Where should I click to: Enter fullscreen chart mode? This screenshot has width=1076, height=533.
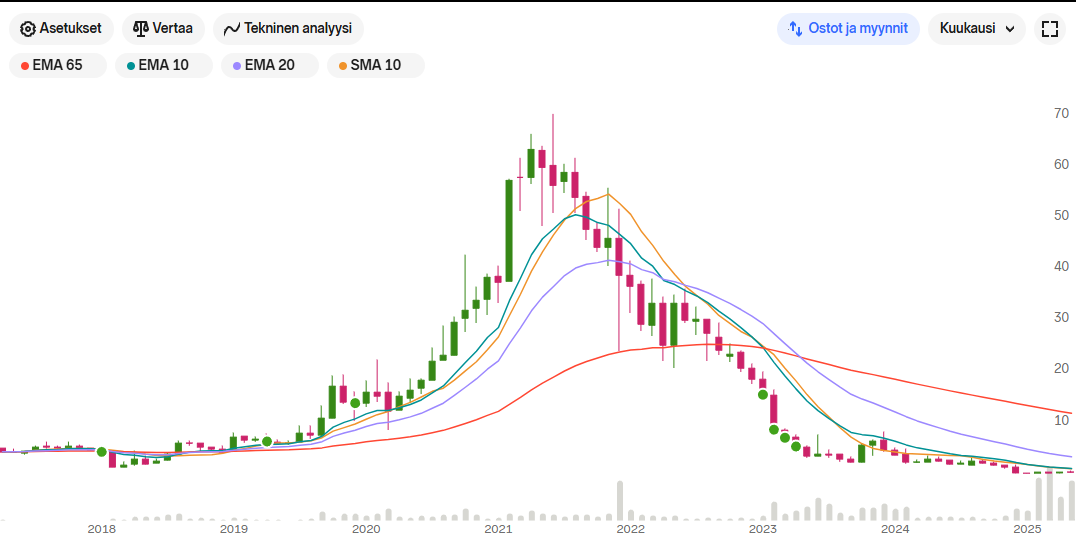[1049, 29]
